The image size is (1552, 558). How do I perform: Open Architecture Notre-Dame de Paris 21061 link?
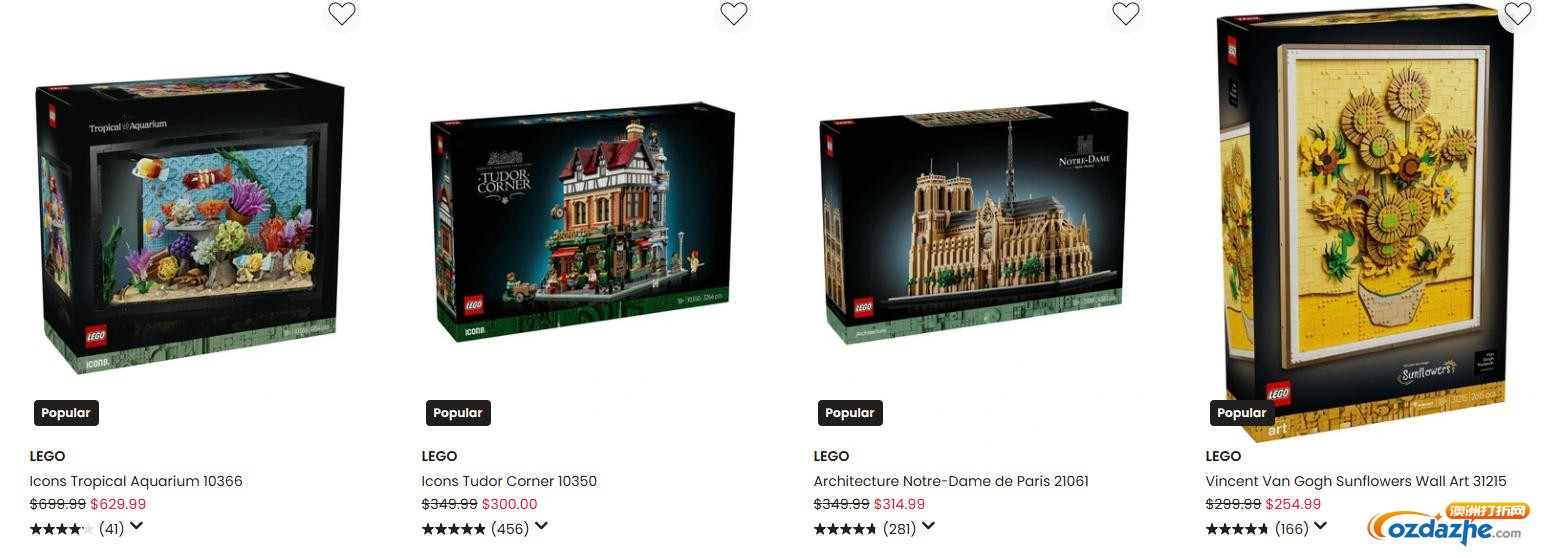point(951,481)
